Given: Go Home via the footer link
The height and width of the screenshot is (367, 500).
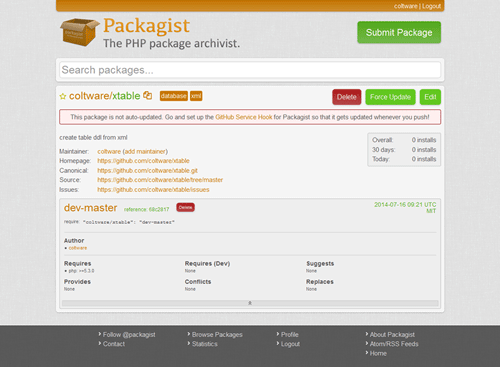Looking at the screenshot, I should click(x=378, y=353).
